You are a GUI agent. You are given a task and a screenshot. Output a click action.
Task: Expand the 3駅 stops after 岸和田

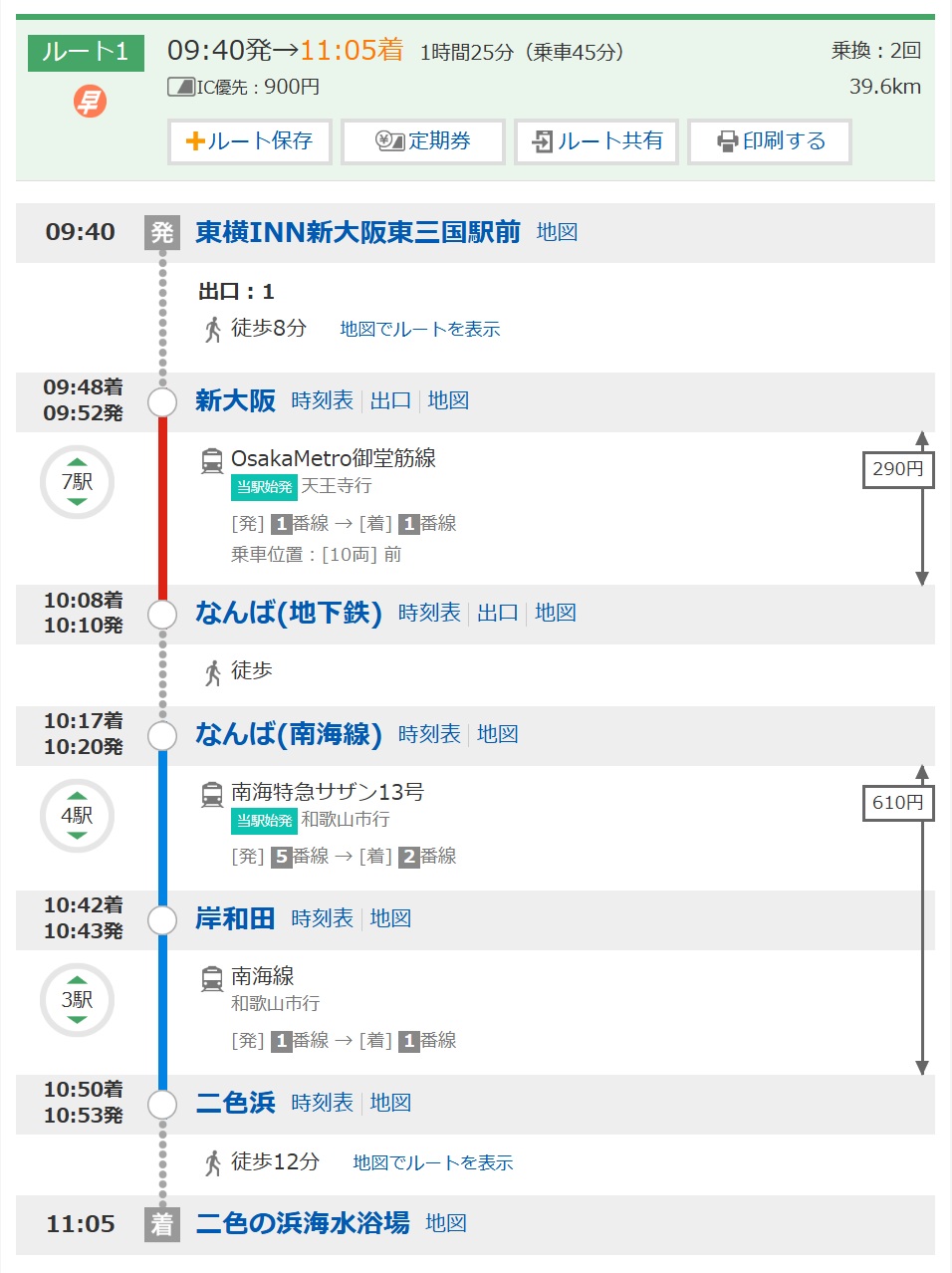77,1000
